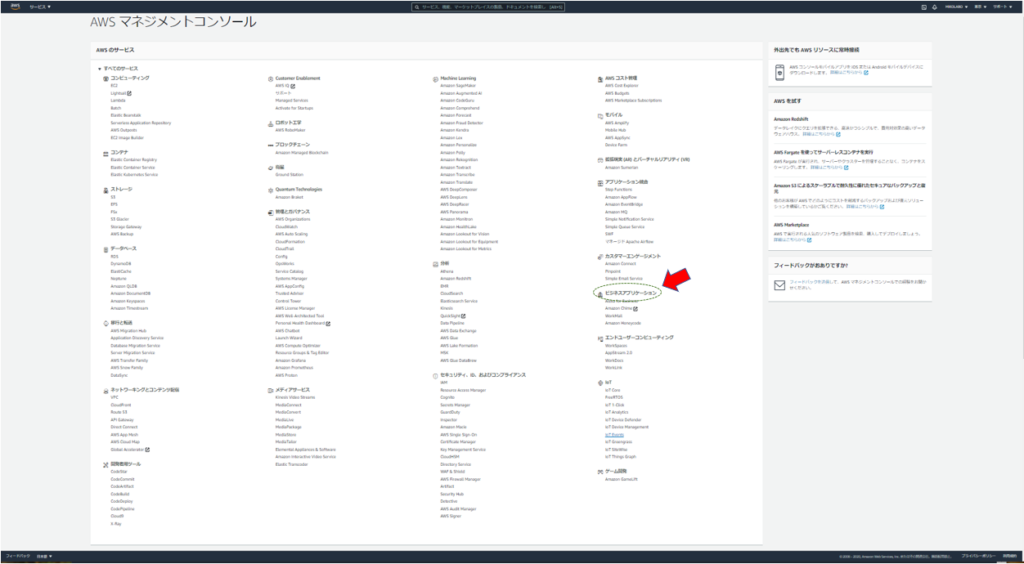This screenshot has width=1024, height=564.
Task: Click the コンピューティング category icon
Action: 106,78
